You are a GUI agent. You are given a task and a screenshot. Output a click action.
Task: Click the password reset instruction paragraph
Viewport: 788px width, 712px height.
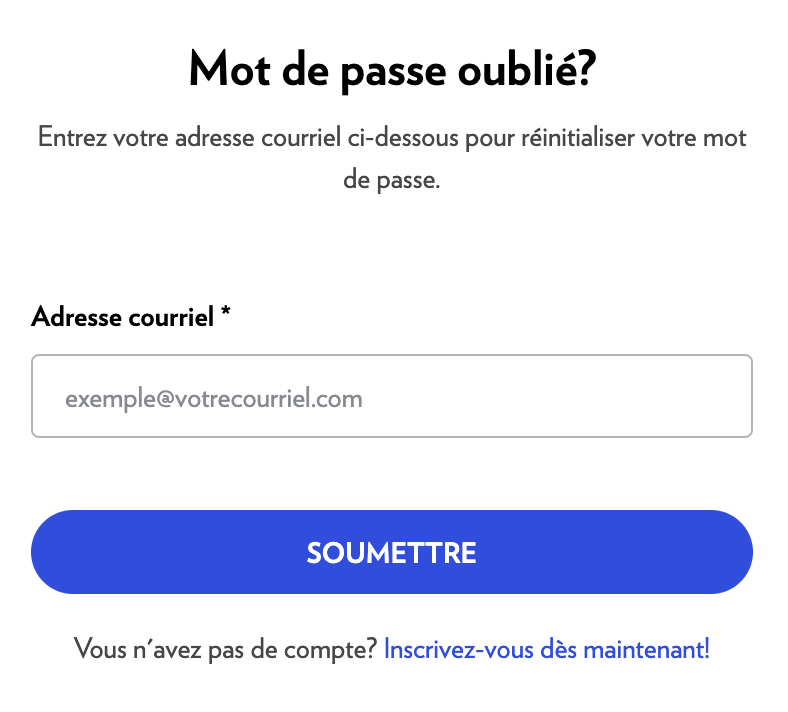tap(392, 160)
